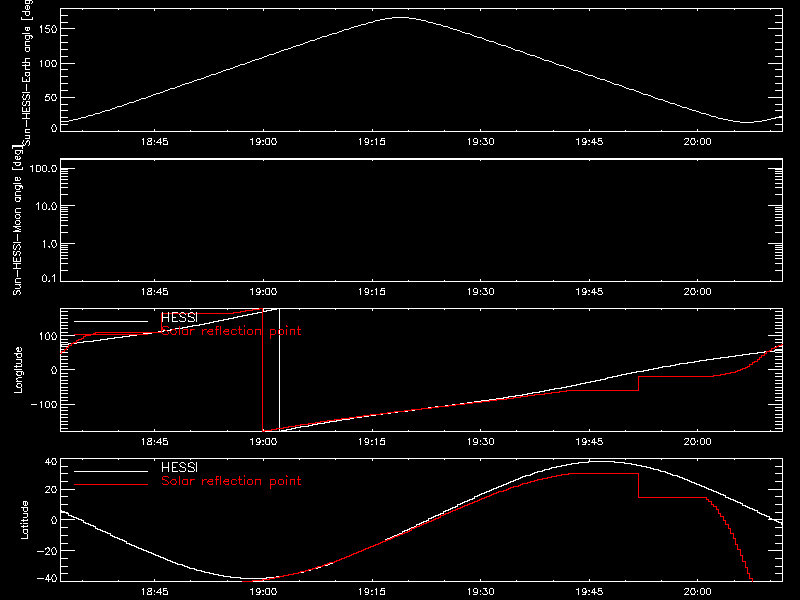Viewport: 800px width, 600px height.
Task: Click the -100 tick on Longitude axis
Action: [x=44, y=405]
